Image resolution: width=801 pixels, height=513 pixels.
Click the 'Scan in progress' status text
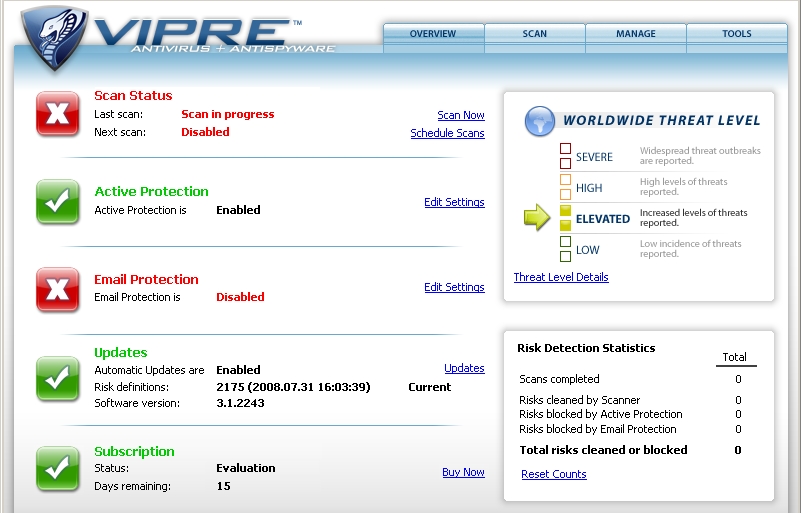click(228, 114)
